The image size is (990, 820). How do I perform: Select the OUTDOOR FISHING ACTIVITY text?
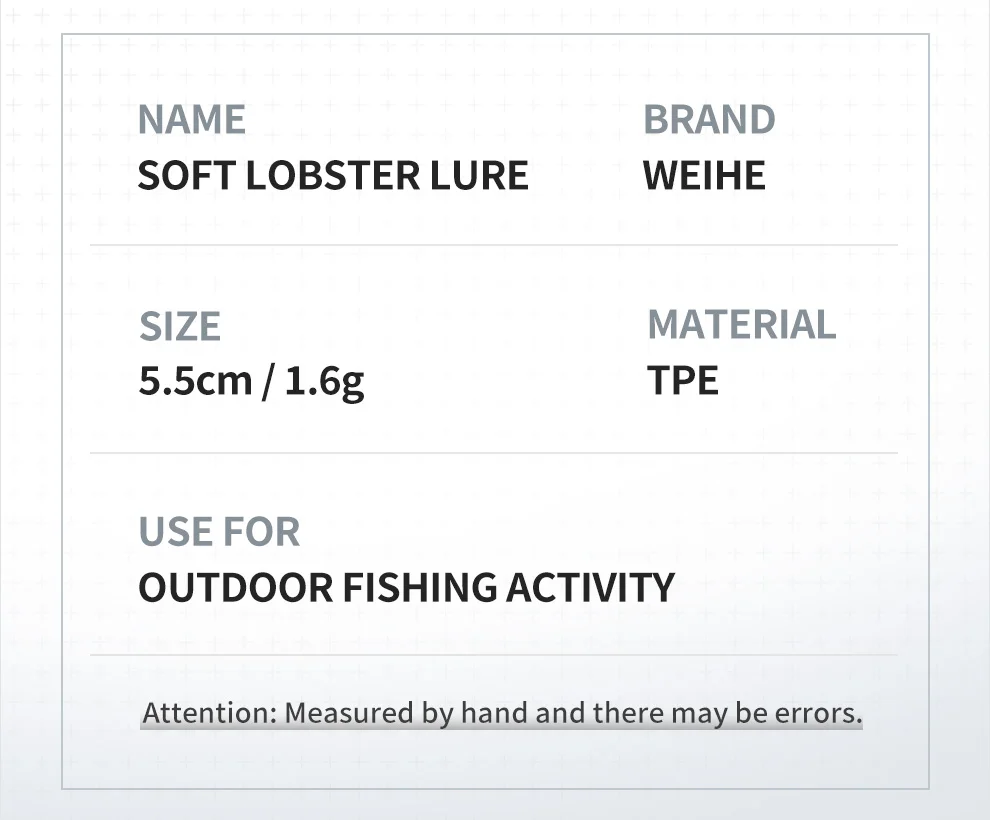pos(406,588)
